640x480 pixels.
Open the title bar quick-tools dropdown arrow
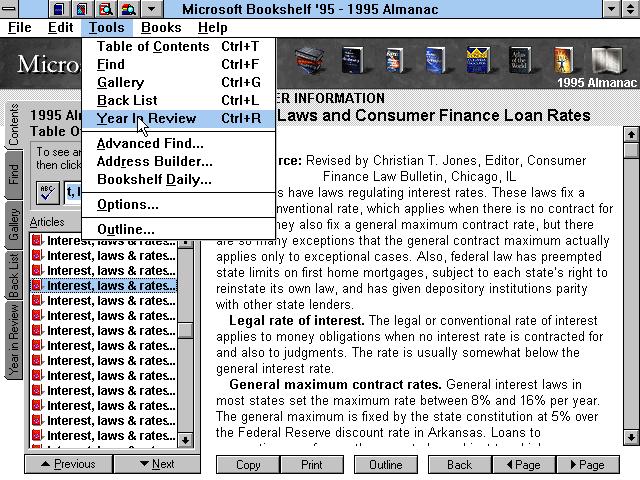coord(151,9)
